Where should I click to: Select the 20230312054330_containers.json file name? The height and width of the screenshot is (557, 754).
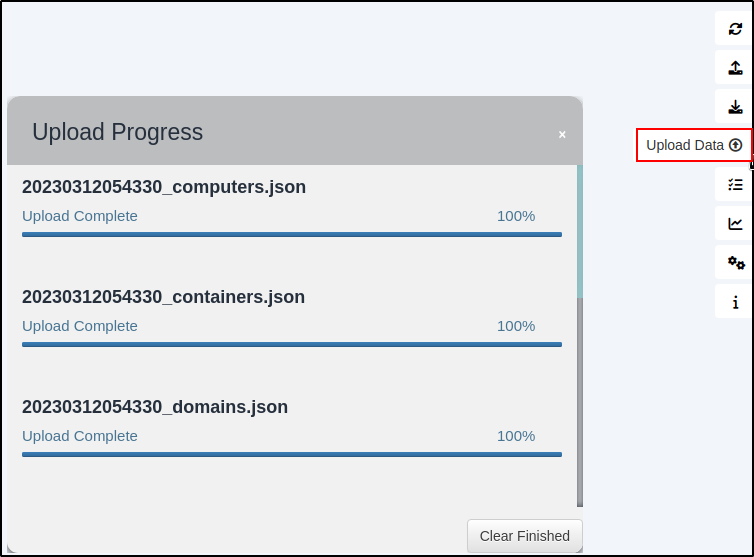pyautogui.click(x=163, y=297)
